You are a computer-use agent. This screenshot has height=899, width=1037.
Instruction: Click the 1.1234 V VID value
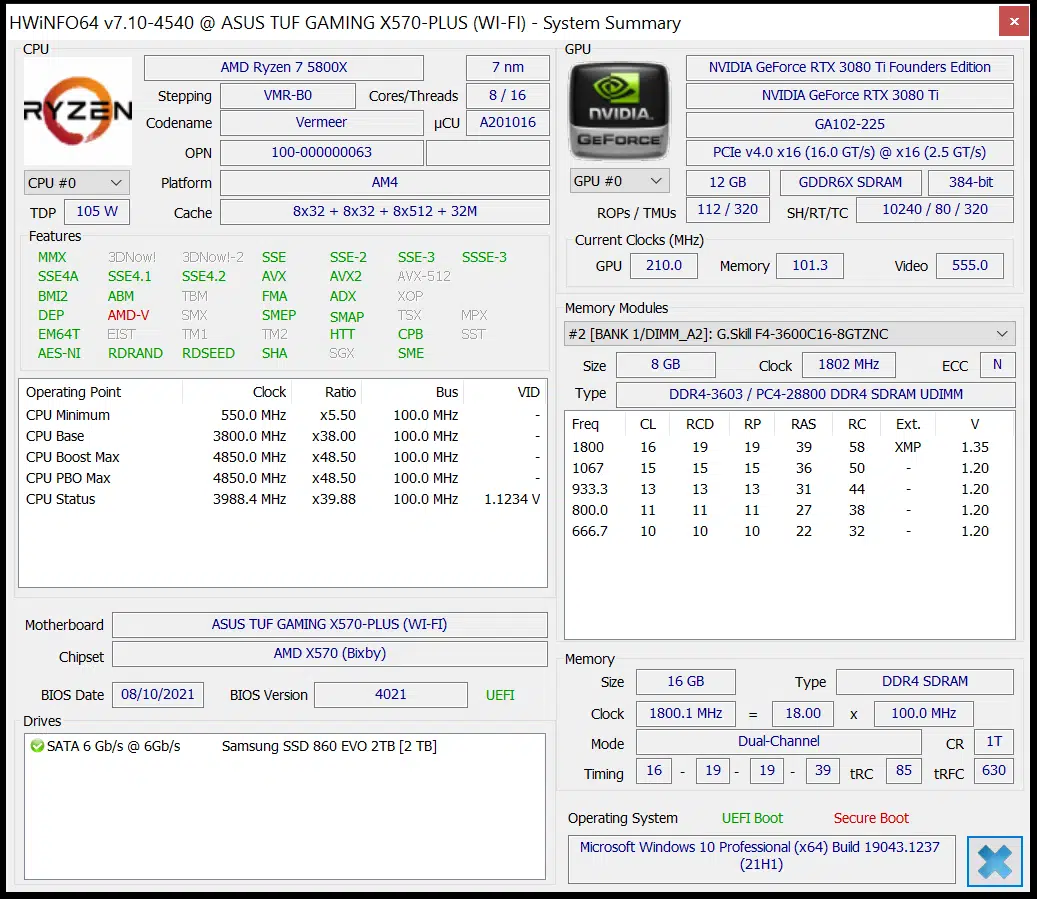coord(512,499)
